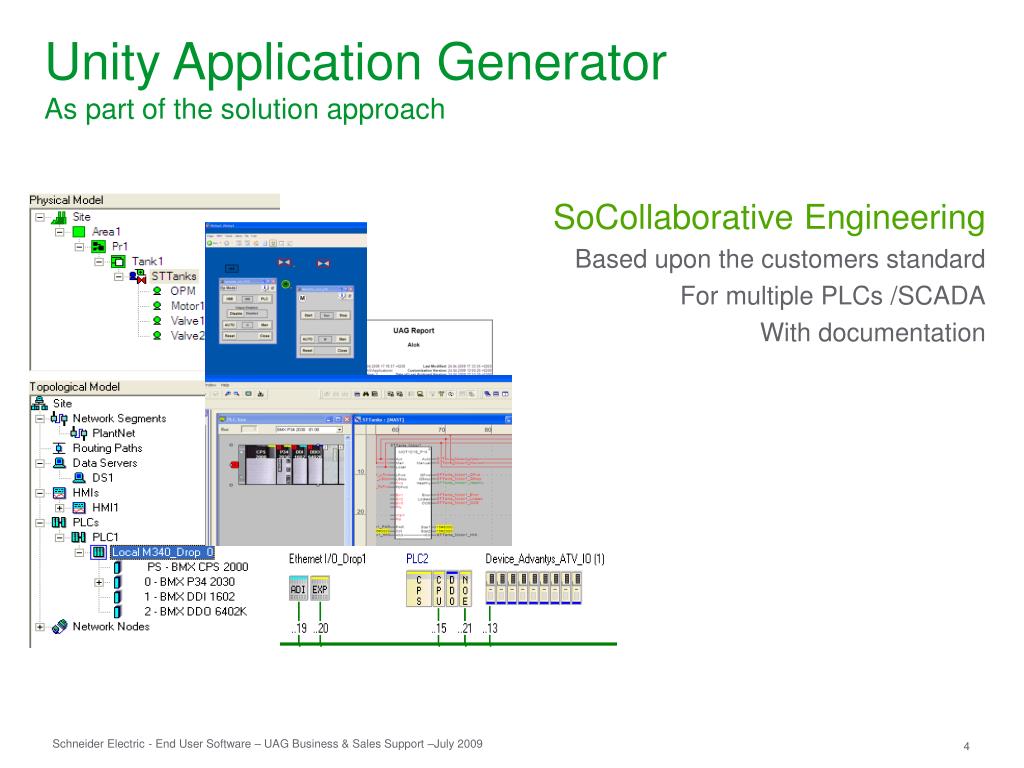Click the Device_Advantys_ATV_IO (1) label
This screenshot has height=768, width=1024.
[x=545, y=559]
